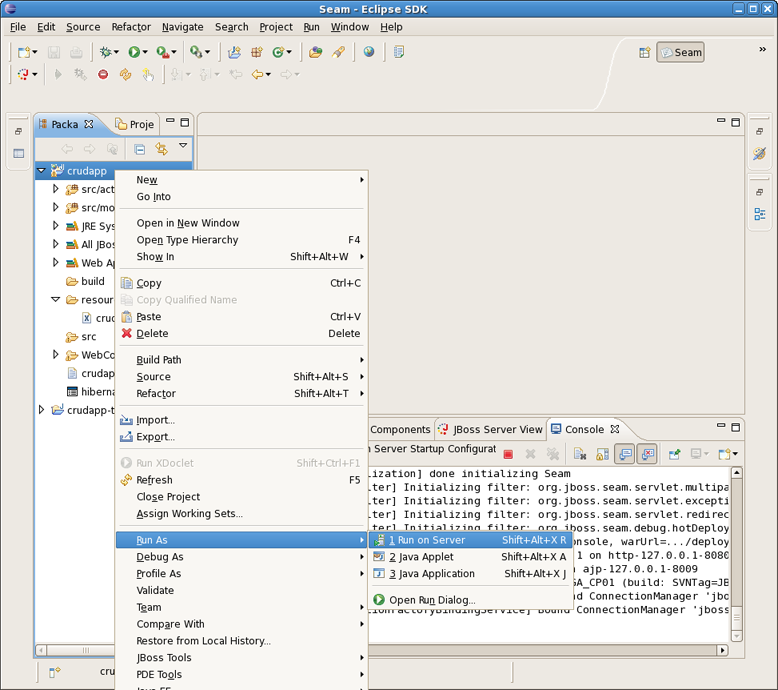Select Debug As in context menu
The width and height of the screenshot is (778, 690).
coord(241,557)
